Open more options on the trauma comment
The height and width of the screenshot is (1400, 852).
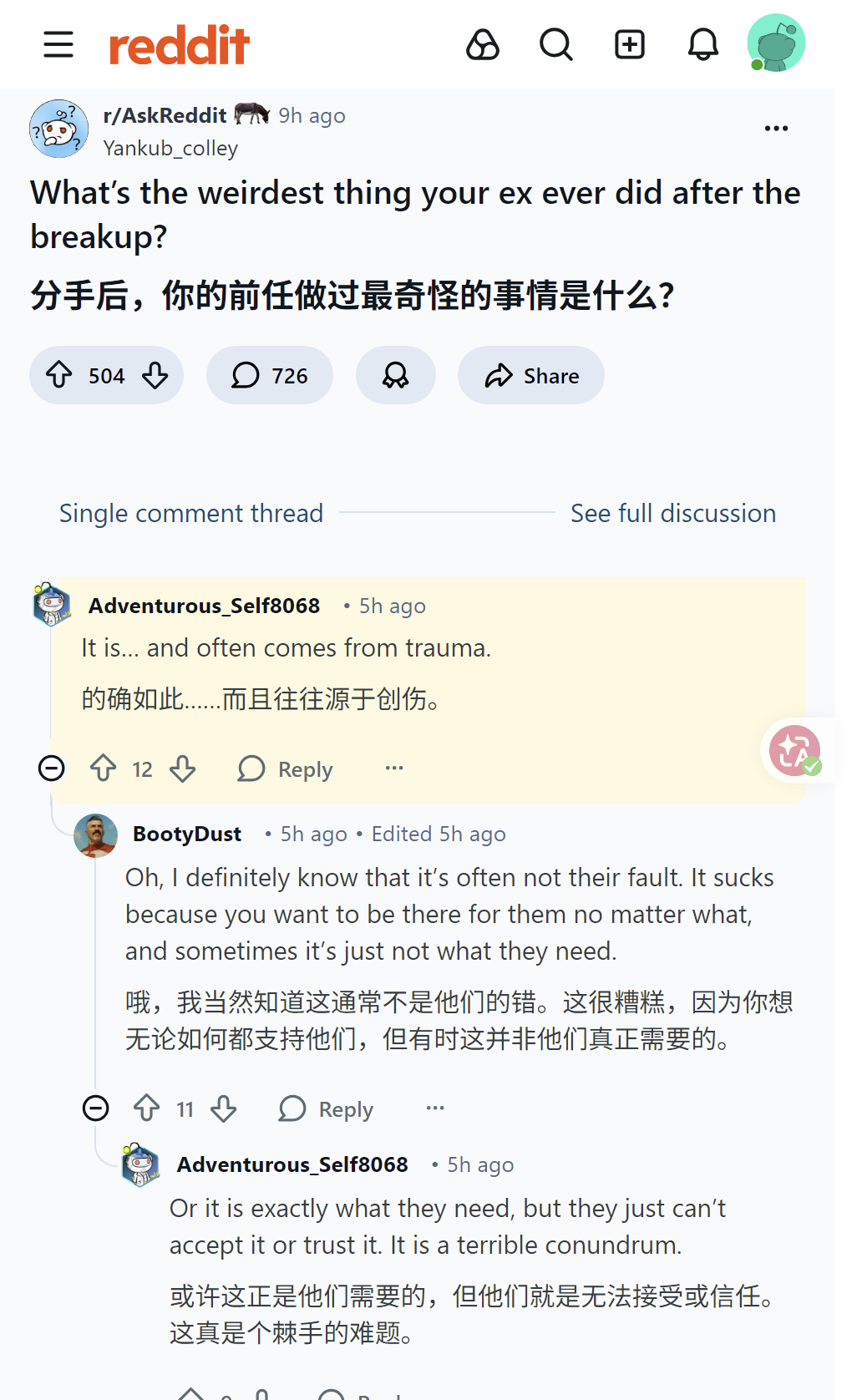coord(394,768)
